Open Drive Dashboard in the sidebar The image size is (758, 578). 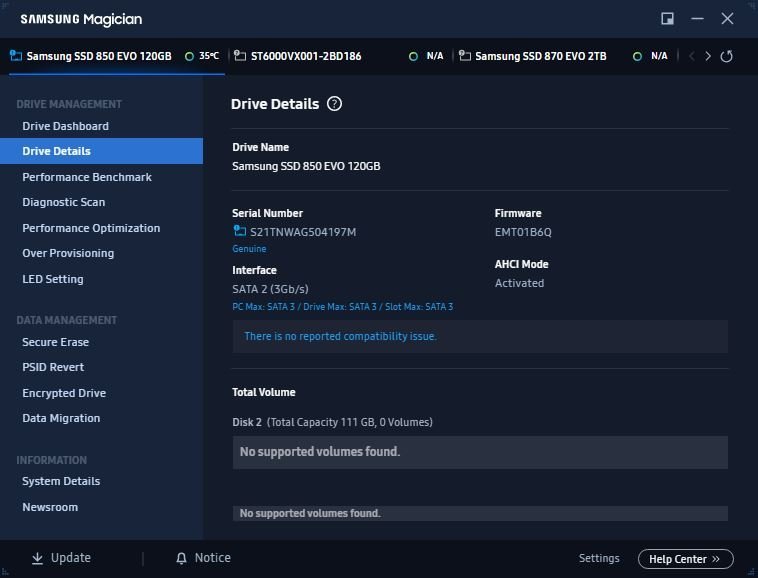click(65, 126)
